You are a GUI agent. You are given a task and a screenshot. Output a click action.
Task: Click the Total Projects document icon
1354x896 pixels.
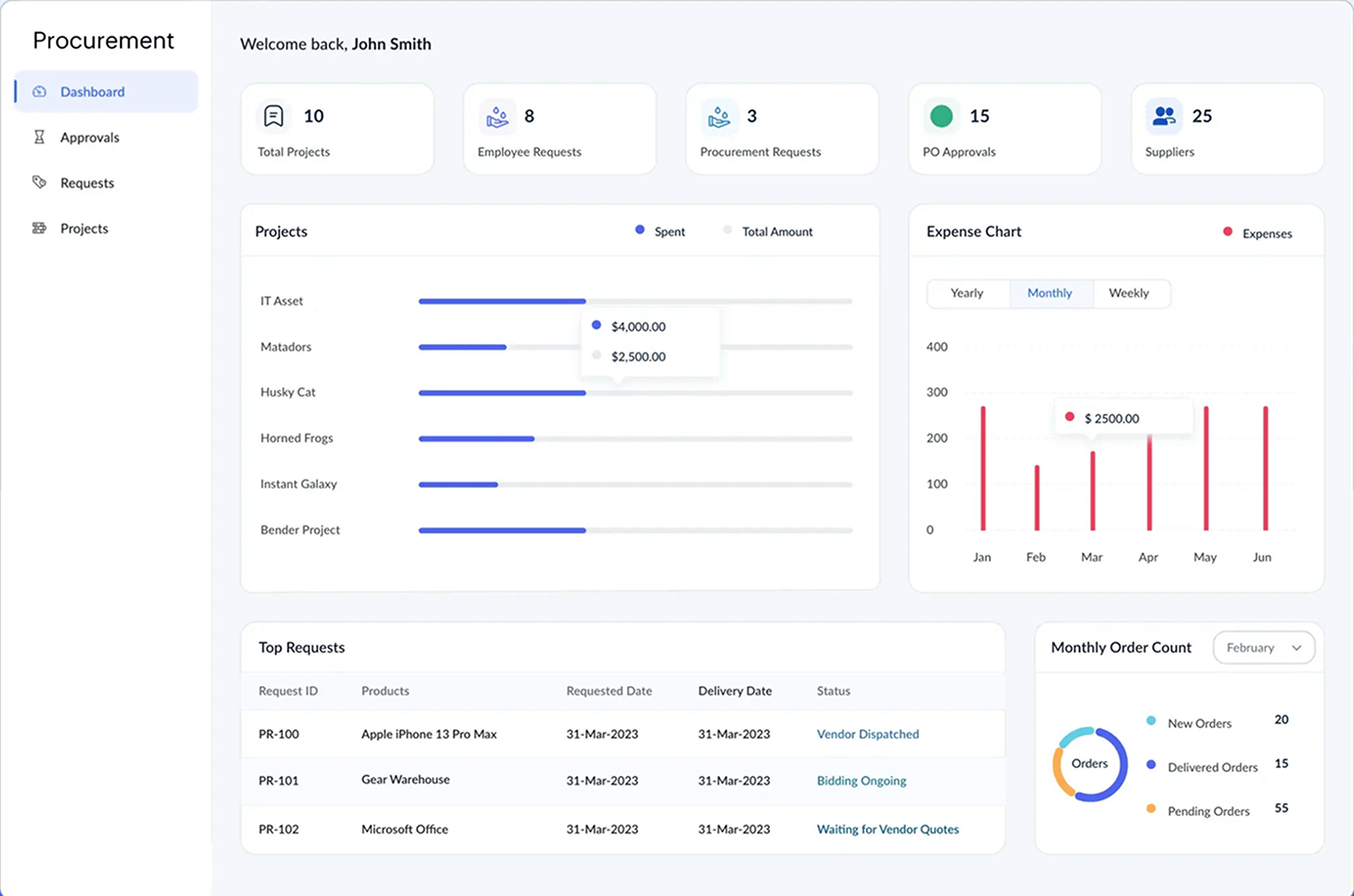(273, 116)
